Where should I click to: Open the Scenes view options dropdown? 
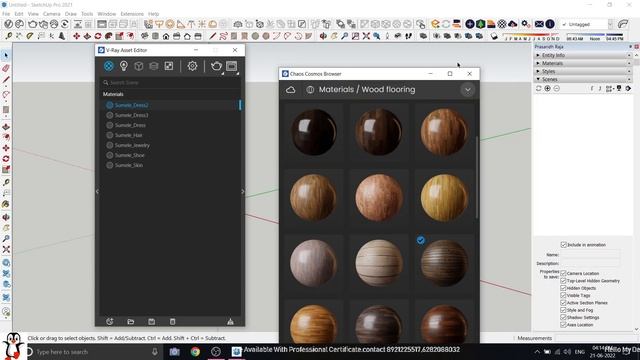[x=609, y=88]
